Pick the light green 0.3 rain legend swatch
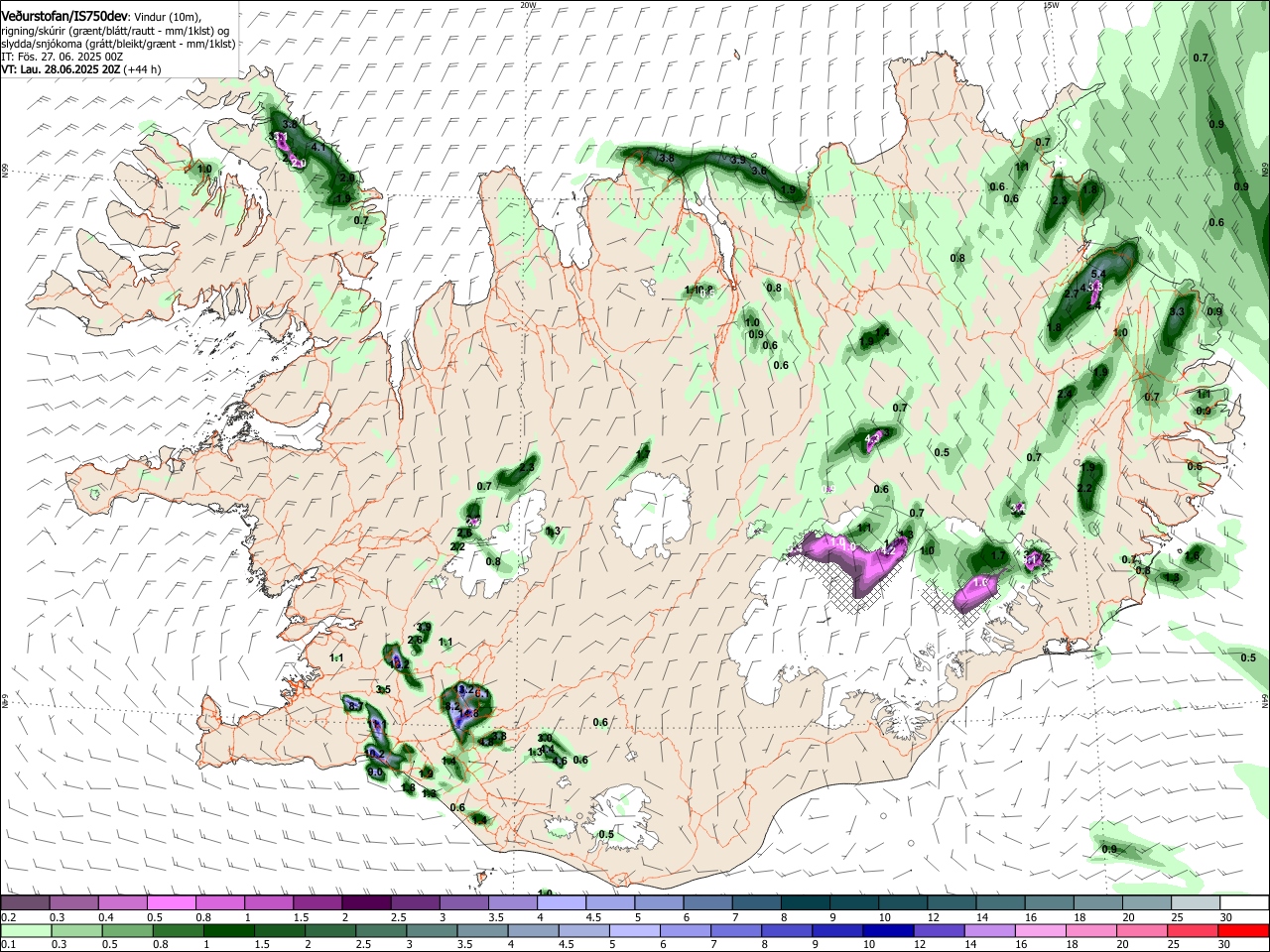The height and width of the screenshot is (952, 1270). tap(77, 931)
